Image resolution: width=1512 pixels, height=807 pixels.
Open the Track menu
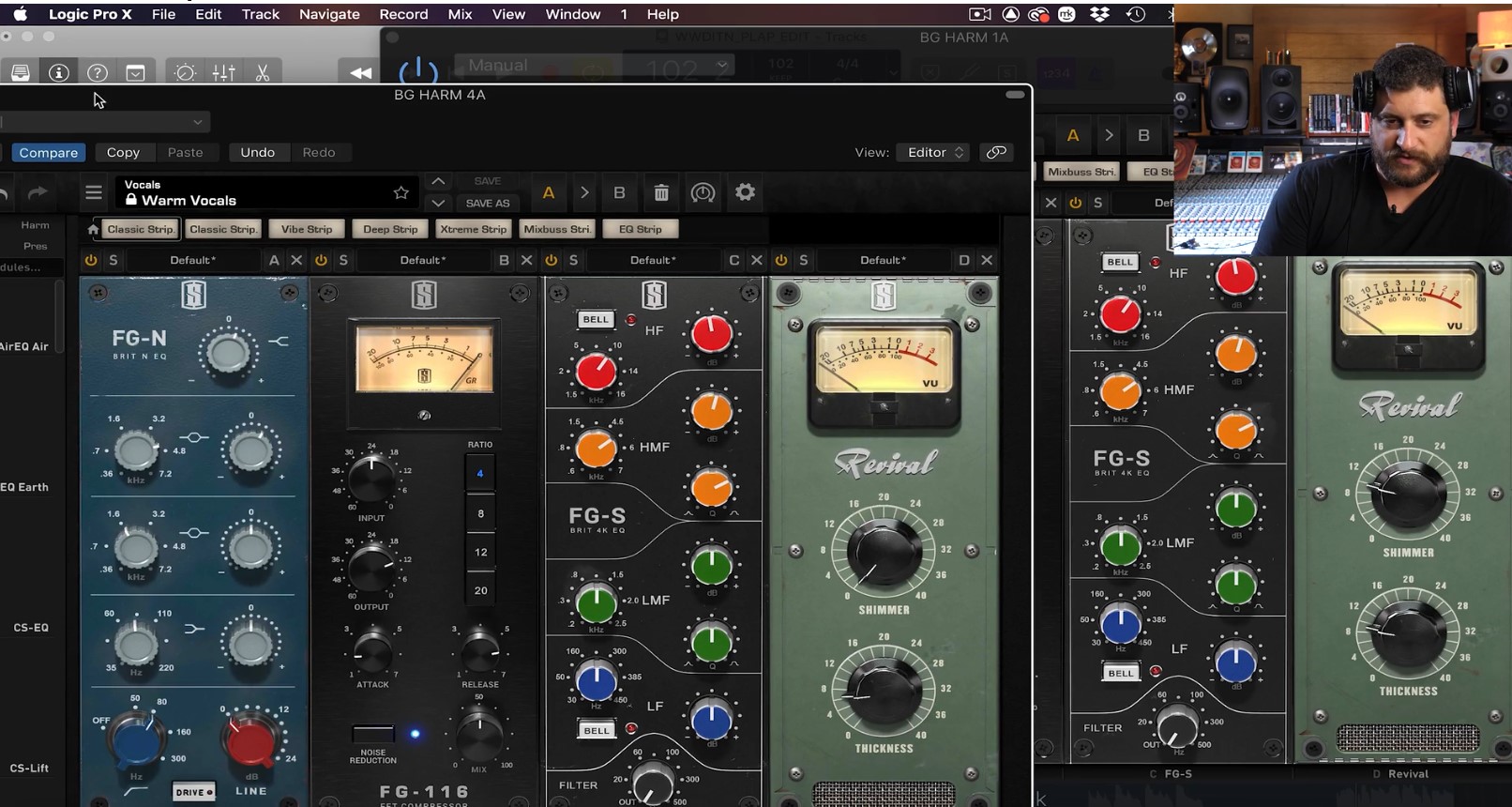[x=261, y=14]
